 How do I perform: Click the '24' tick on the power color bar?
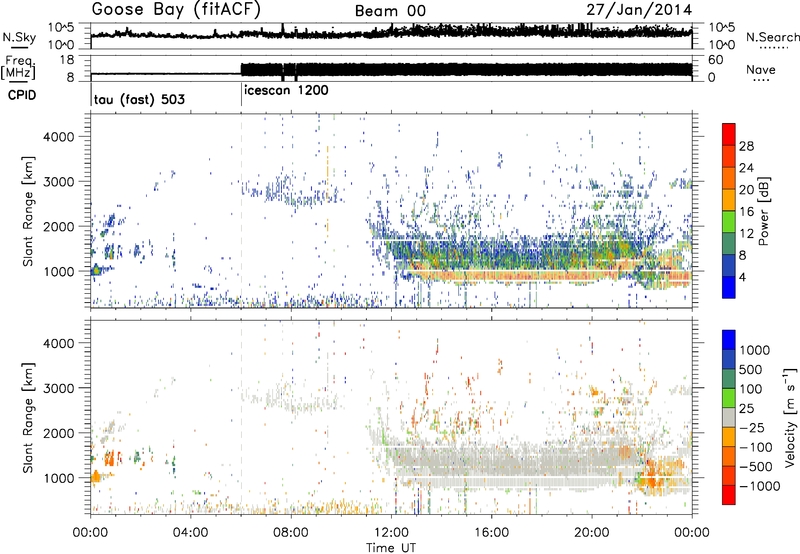[x=746, y=168]
